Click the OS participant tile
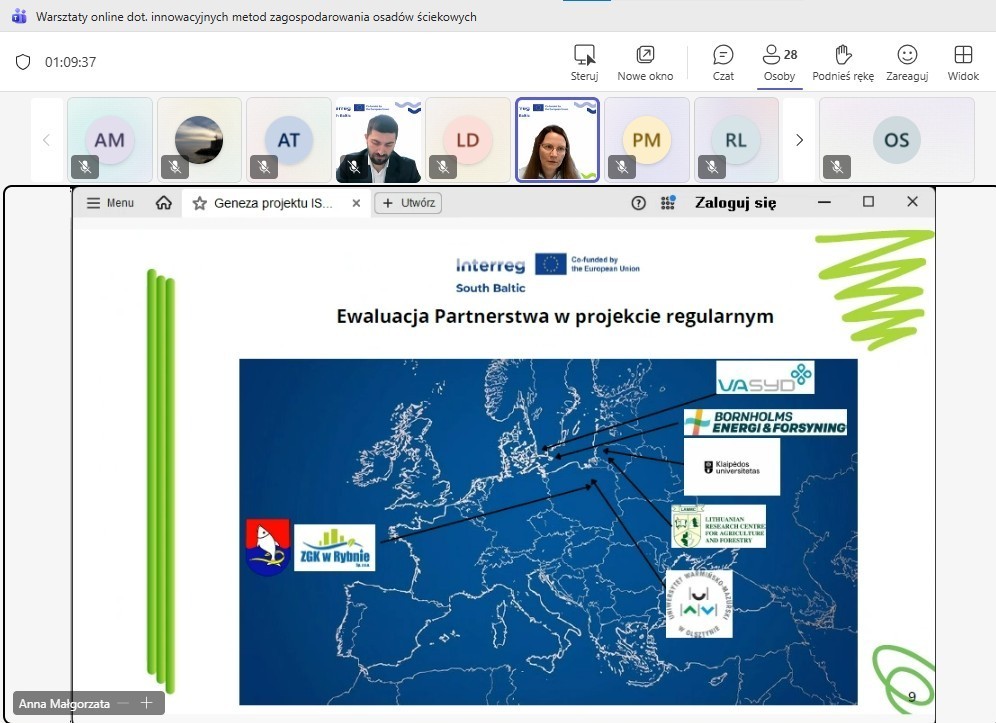 pyautogui.click(x=896, y=140)
